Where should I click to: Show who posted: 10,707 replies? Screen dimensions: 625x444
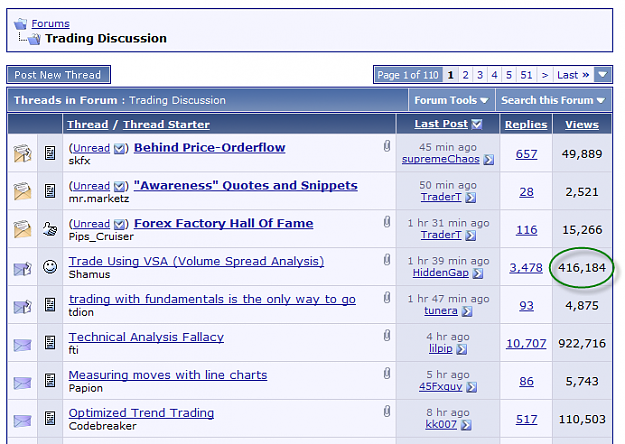point(526,344)
